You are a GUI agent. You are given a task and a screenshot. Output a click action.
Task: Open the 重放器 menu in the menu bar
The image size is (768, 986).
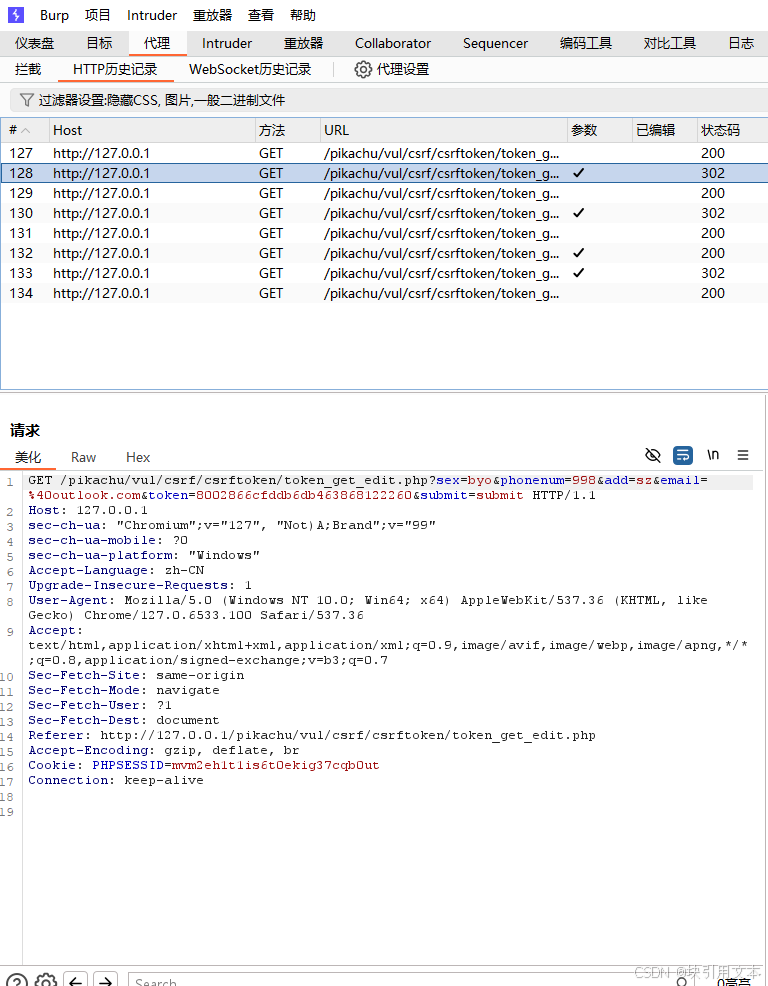(x=212, y=15)
